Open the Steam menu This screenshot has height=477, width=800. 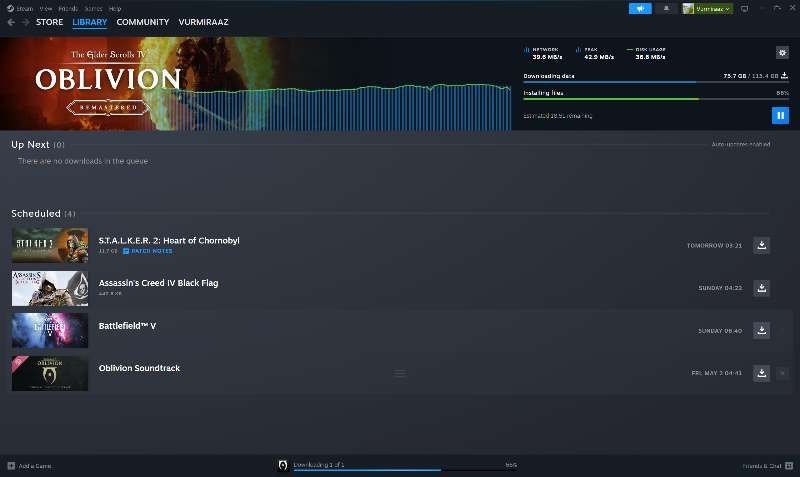coord(24,9)
